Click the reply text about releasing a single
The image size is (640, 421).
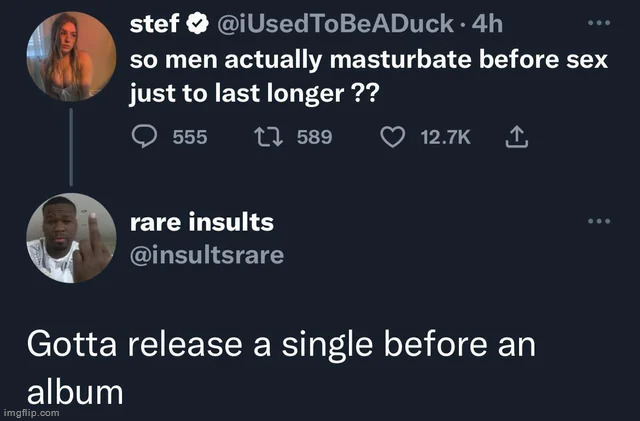click(281, 368)
